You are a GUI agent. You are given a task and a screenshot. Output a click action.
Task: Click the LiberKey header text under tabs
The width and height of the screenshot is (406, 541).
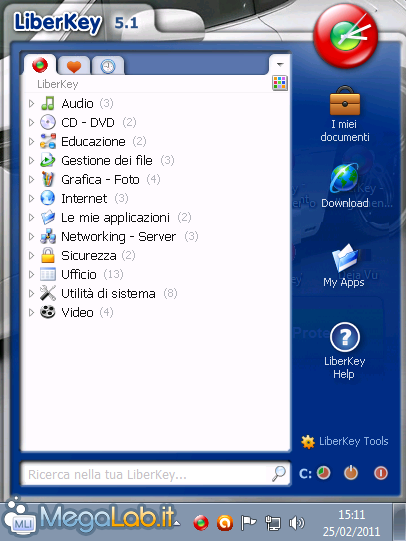coord(58,84)
